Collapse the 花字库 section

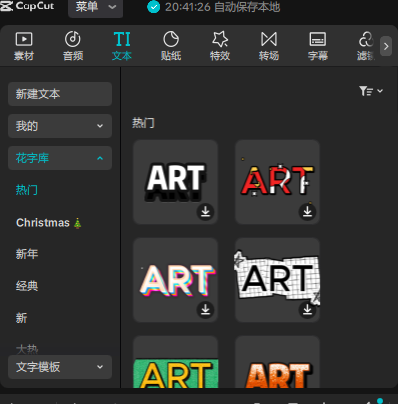click(60, 158)
